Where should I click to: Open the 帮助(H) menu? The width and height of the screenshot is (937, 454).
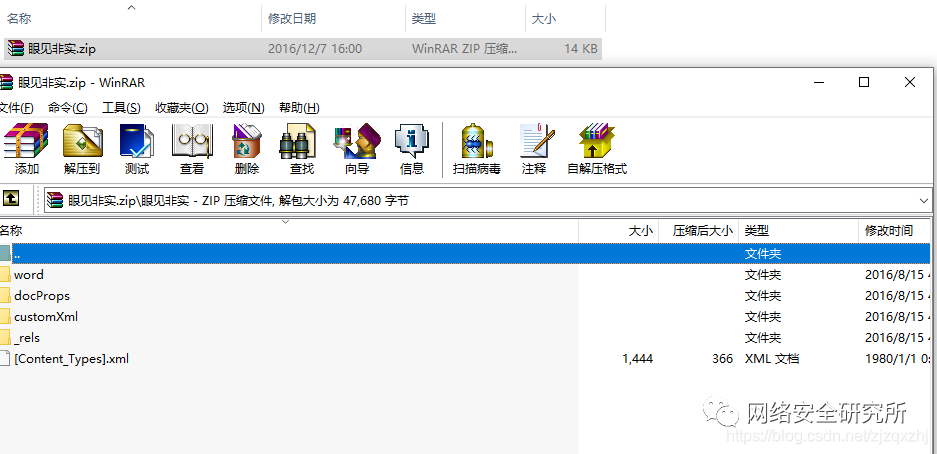tap(299, 108)
